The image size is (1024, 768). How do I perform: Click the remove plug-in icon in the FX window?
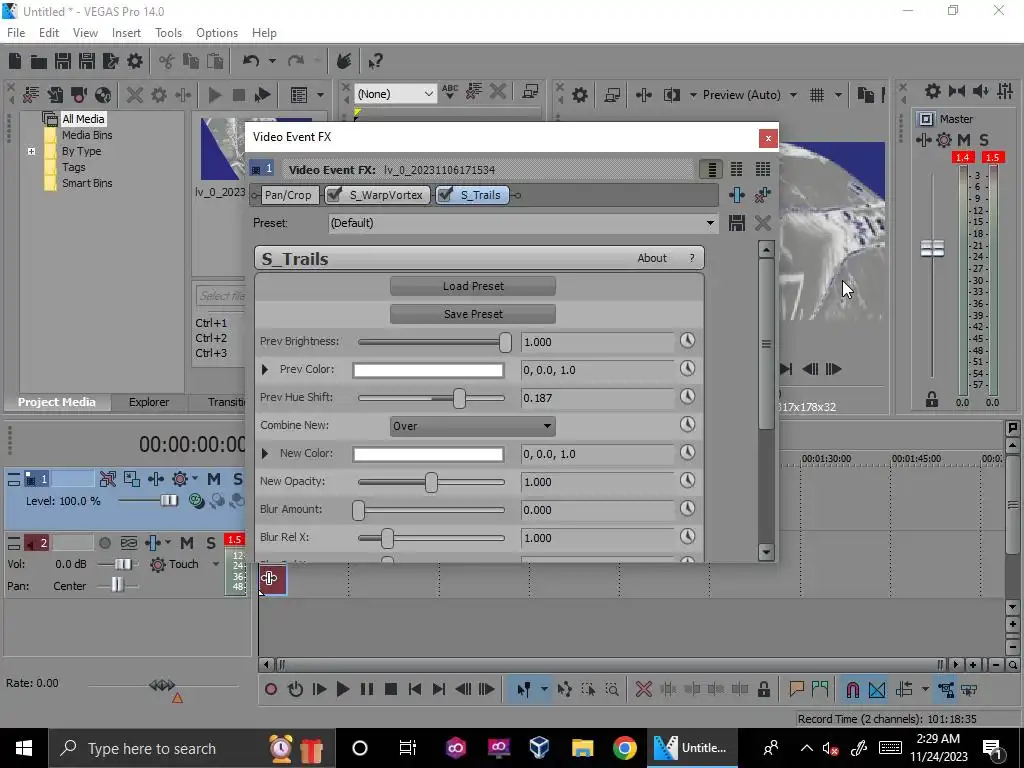tap(762, 195)
